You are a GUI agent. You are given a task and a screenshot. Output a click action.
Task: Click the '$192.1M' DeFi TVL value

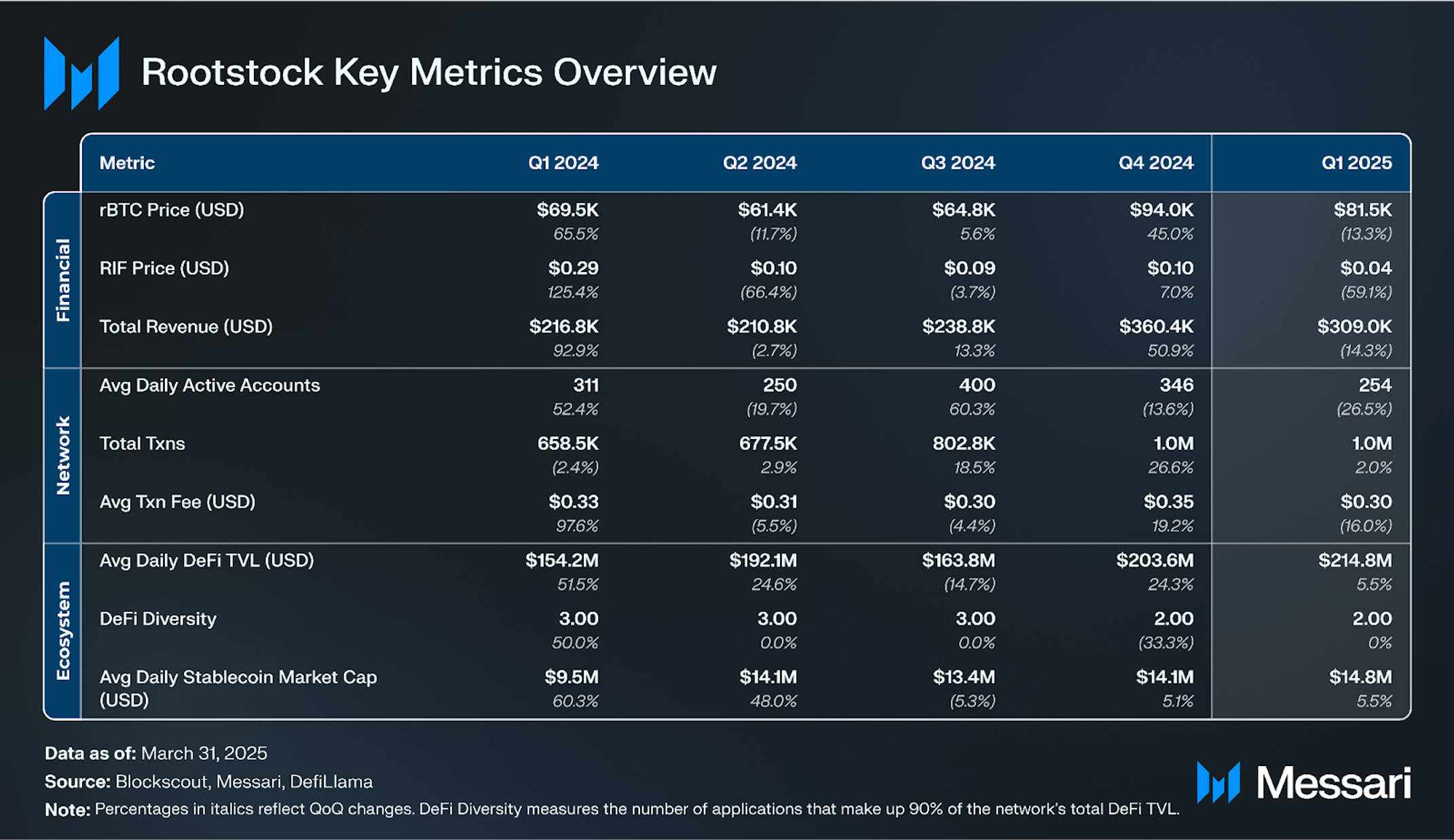coord(763,560)
